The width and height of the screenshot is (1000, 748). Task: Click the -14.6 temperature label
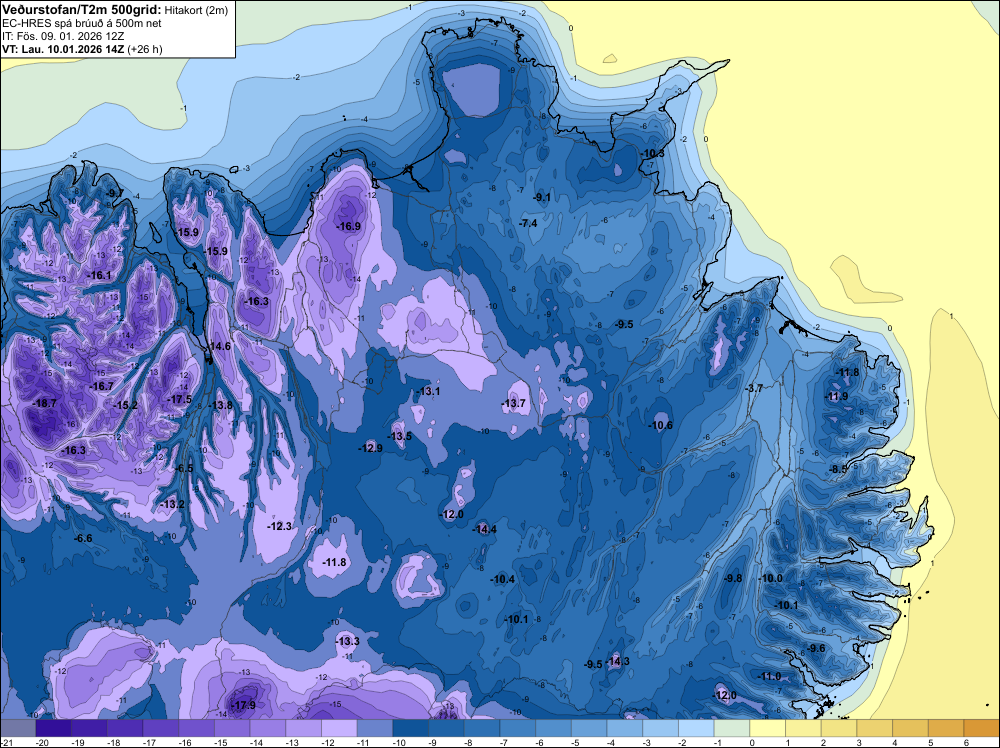point(219,346)
